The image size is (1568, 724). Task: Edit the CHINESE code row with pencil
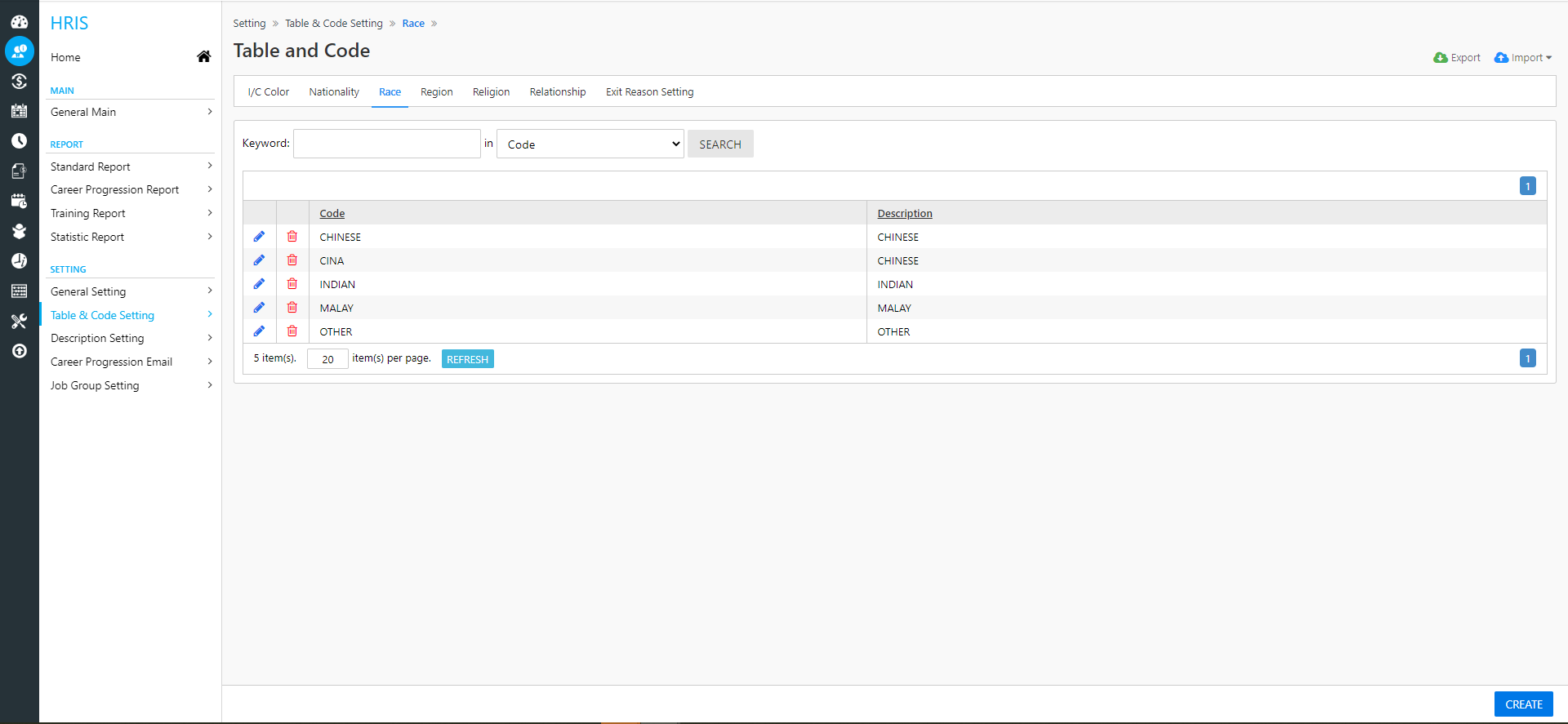(259, 237)
